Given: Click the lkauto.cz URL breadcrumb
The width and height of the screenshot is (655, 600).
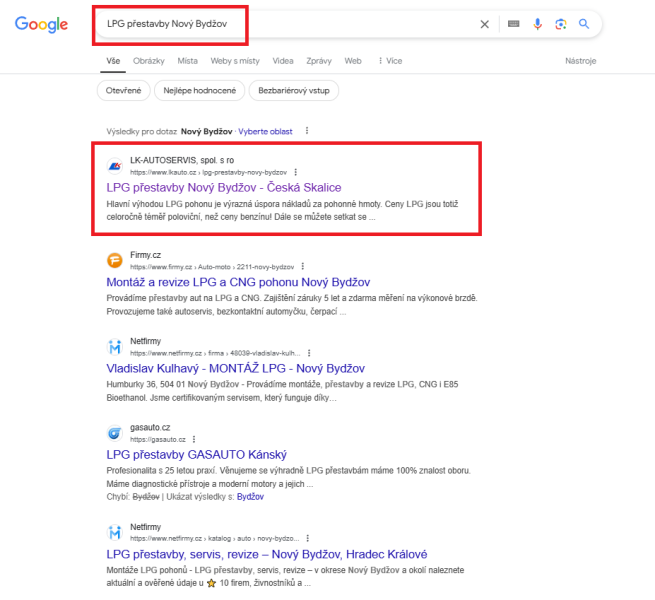Looking at the screenshot, I should pos(208,172).
